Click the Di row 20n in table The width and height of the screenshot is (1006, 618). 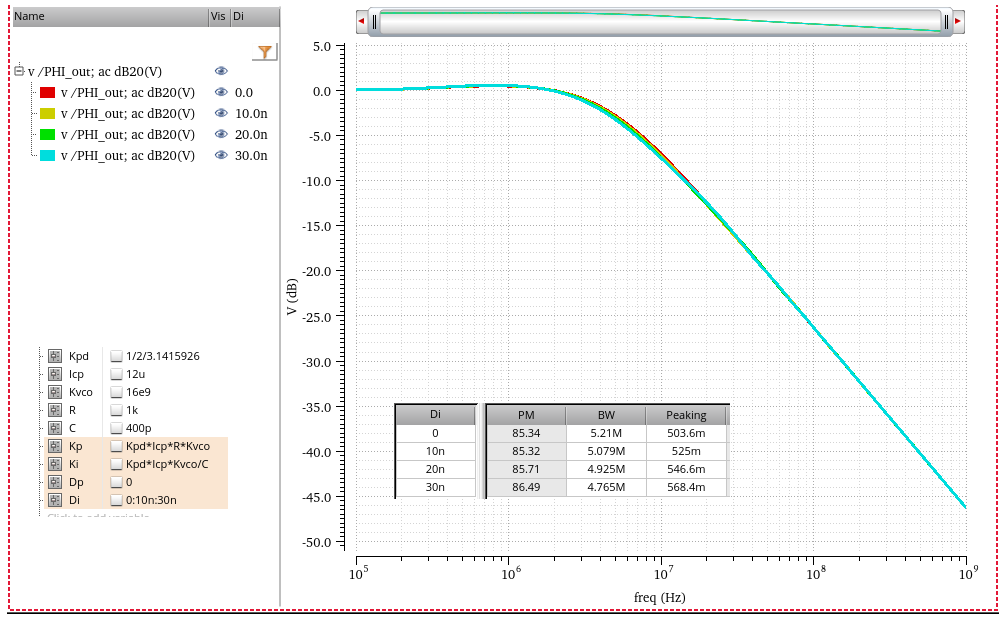point(435,469)
